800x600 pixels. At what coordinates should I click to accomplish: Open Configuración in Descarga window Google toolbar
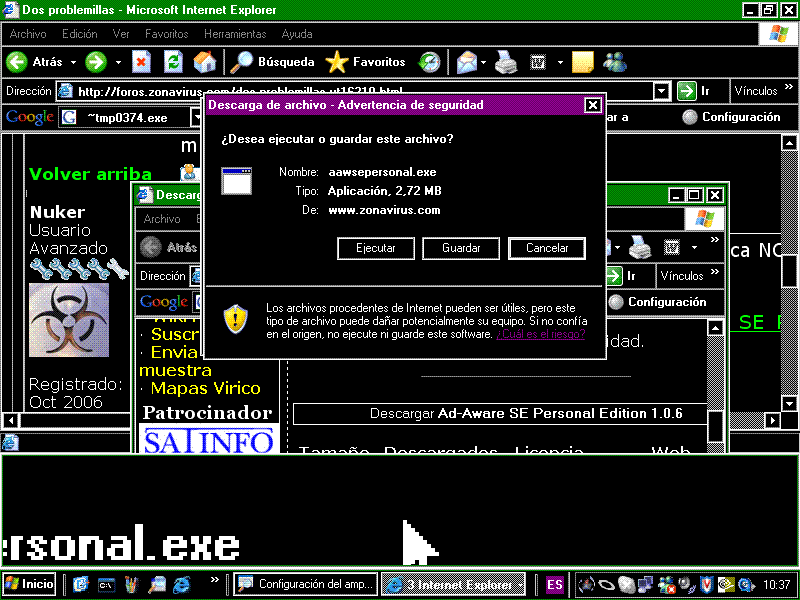coord(658,302)
